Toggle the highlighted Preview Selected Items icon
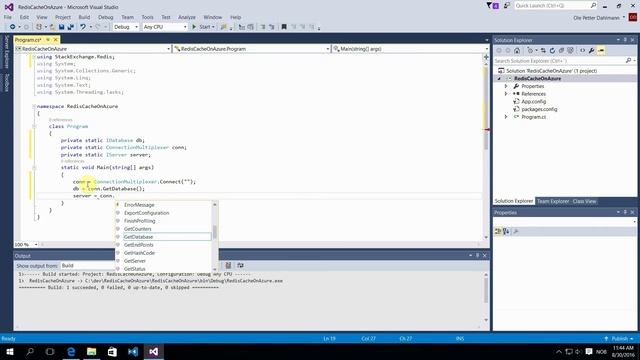 click(x=601, y=51)
